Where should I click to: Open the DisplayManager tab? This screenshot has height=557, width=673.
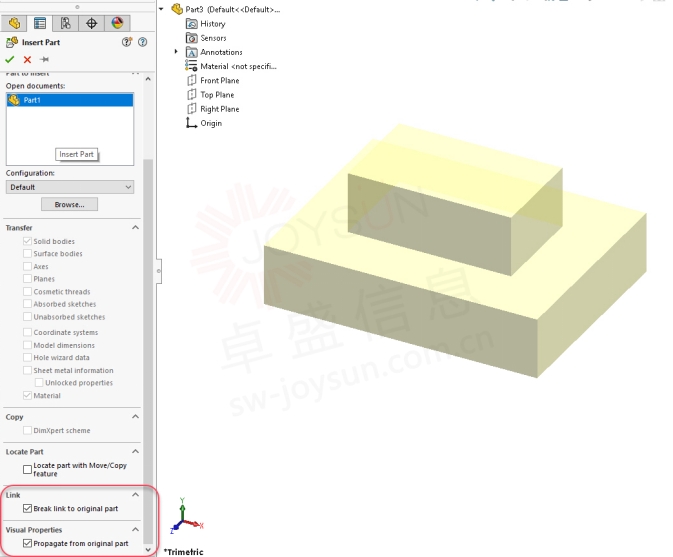pyautogui.click(x=117, y=23)
